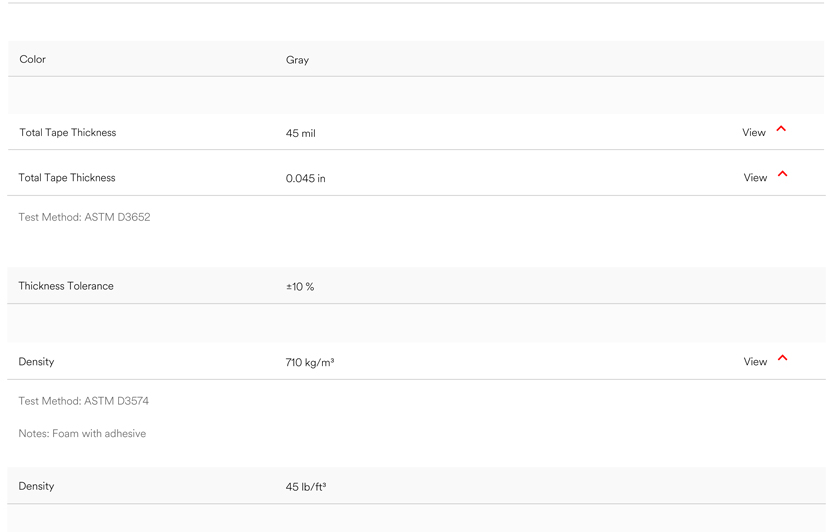
Task: Select the 0.045 in thickness value
Action: (305, 178)
